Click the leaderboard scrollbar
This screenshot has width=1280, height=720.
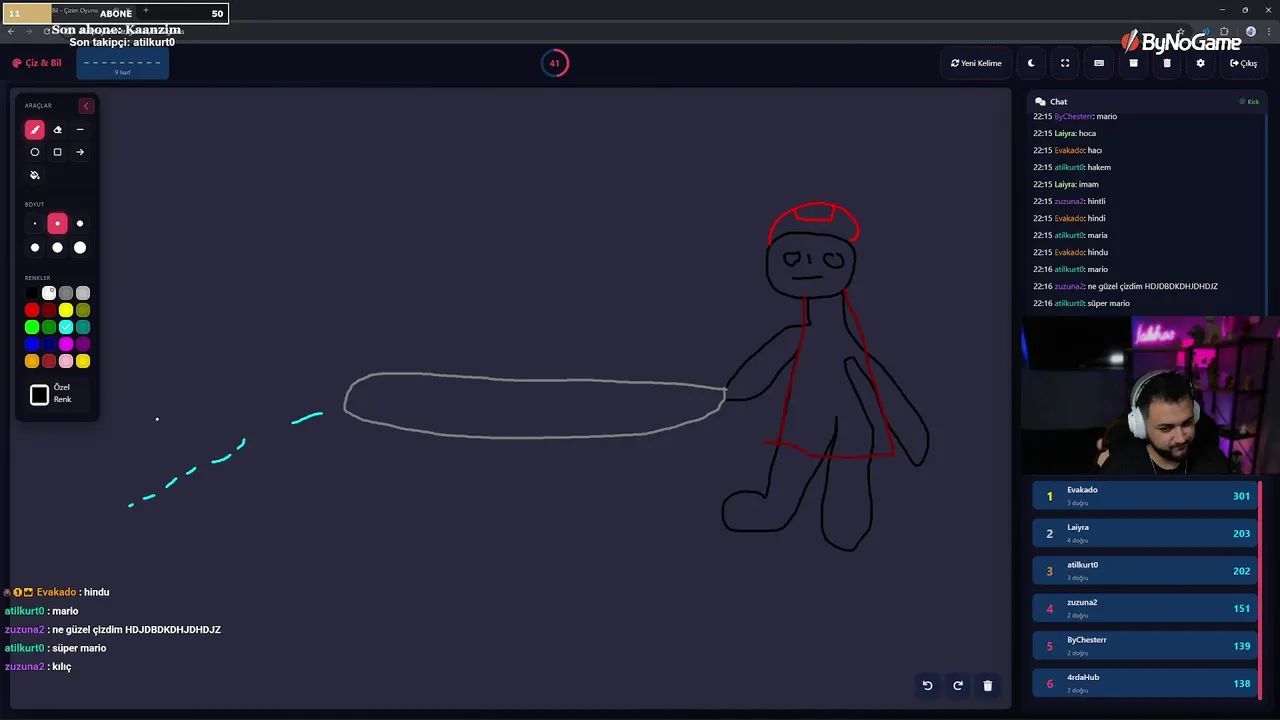[1260, 590]
